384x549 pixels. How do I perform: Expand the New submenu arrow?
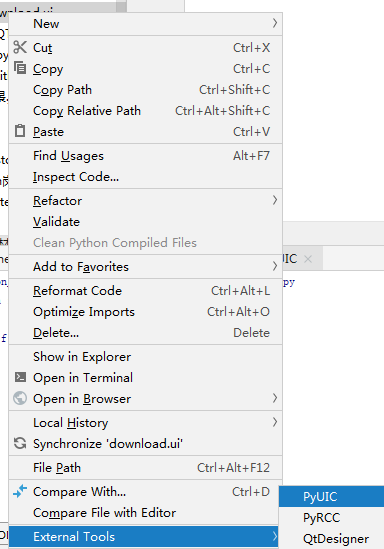(x=275, y=23)
